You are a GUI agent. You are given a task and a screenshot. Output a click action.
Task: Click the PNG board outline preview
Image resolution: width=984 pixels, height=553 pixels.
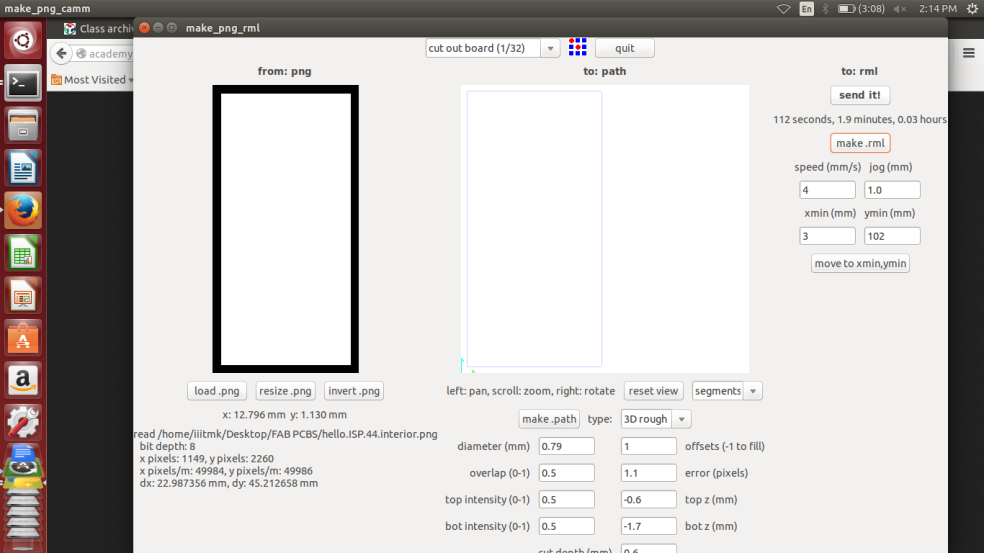click(286, 229)
